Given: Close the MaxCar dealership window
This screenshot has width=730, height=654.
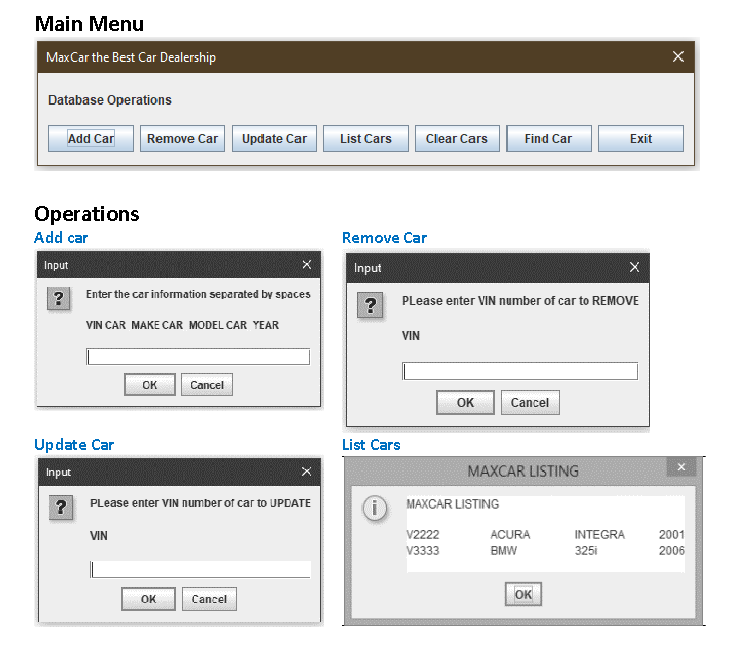Looking at the screenshot, I should [x=678, y=57].
